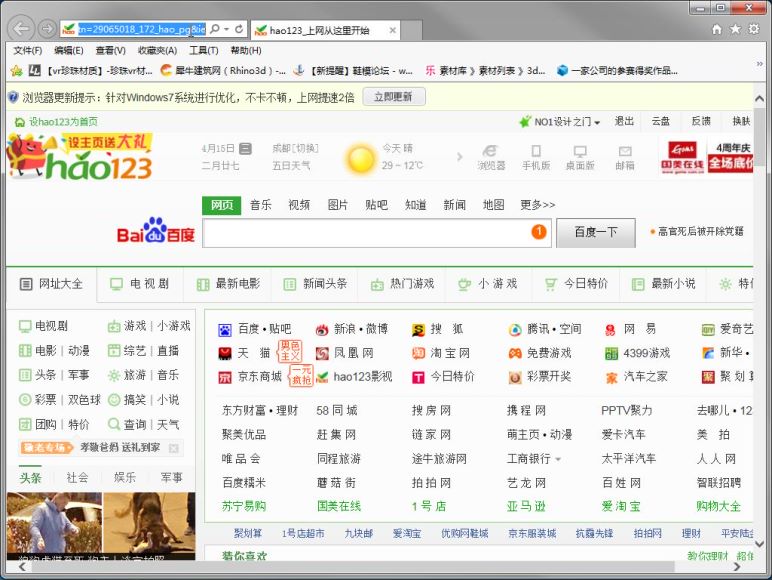Open the 最新电影 navigation tab
772x580 pixels.
(x=228, y=284)
